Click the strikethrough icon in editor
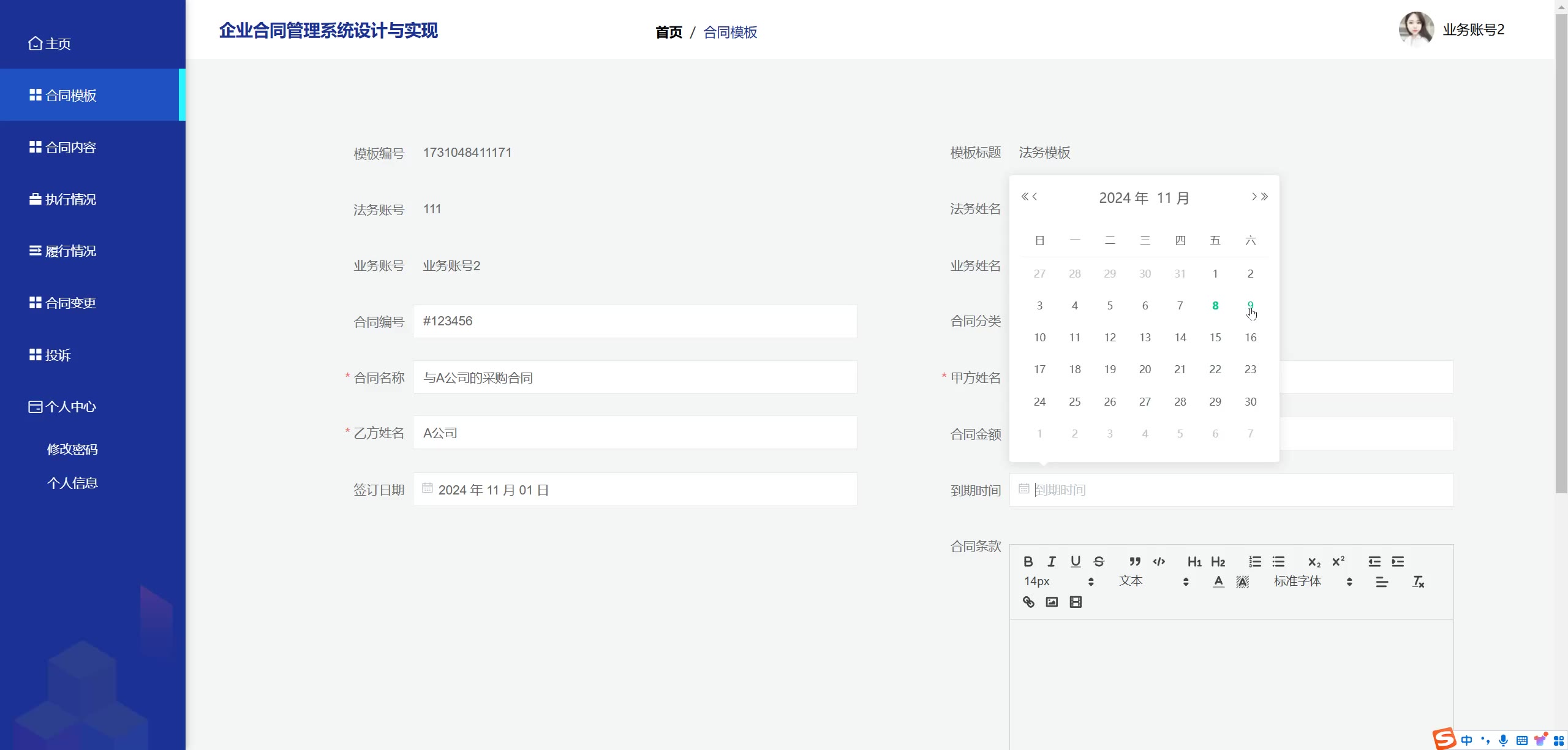This screenshot has height=750, width=1568. pyautogui.click(x=1099, y=561)
